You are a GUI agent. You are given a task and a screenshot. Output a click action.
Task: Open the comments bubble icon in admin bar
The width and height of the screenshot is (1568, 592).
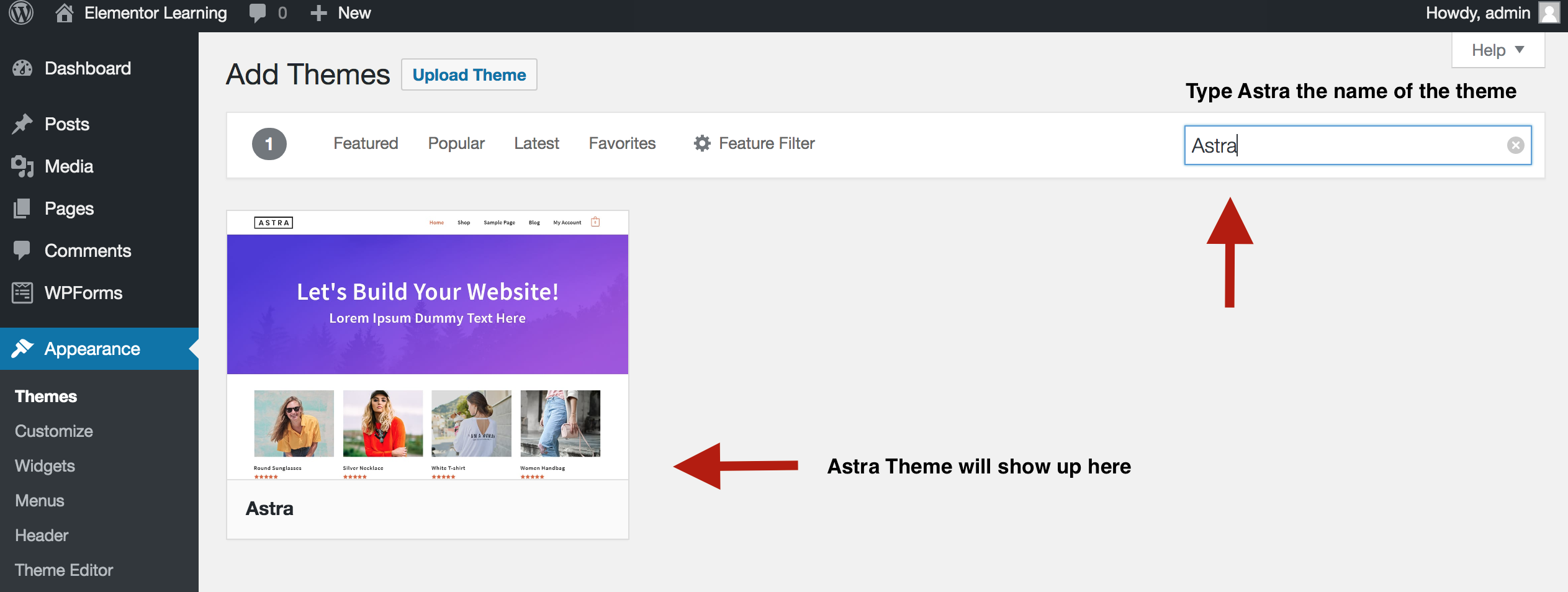point(257,13)
